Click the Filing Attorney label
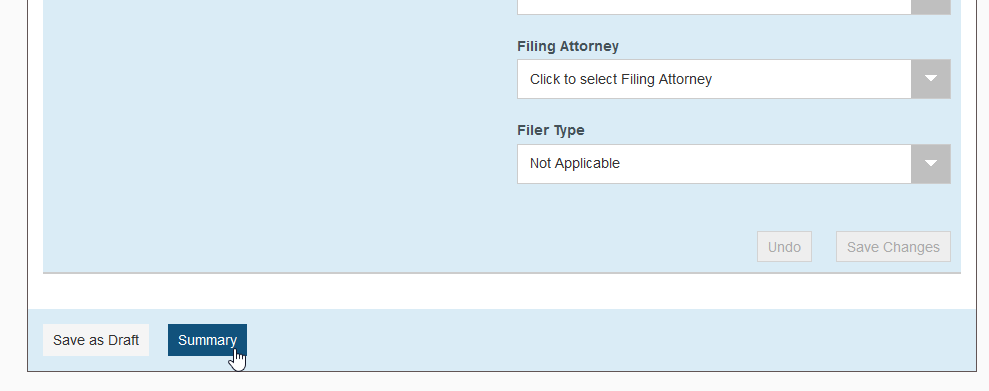The height and width of the screenshot is (391, 989). (x=568, y=46)
